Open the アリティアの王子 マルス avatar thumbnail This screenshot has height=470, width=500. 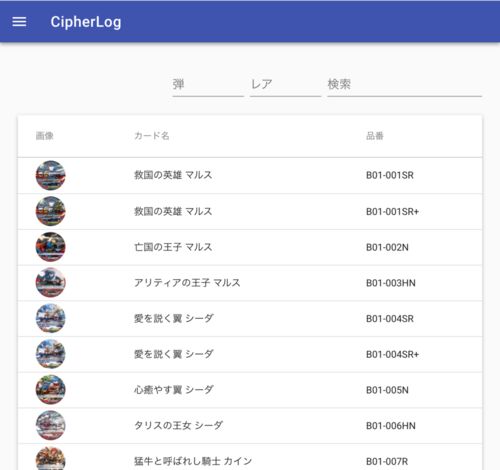tap(50, 283)
